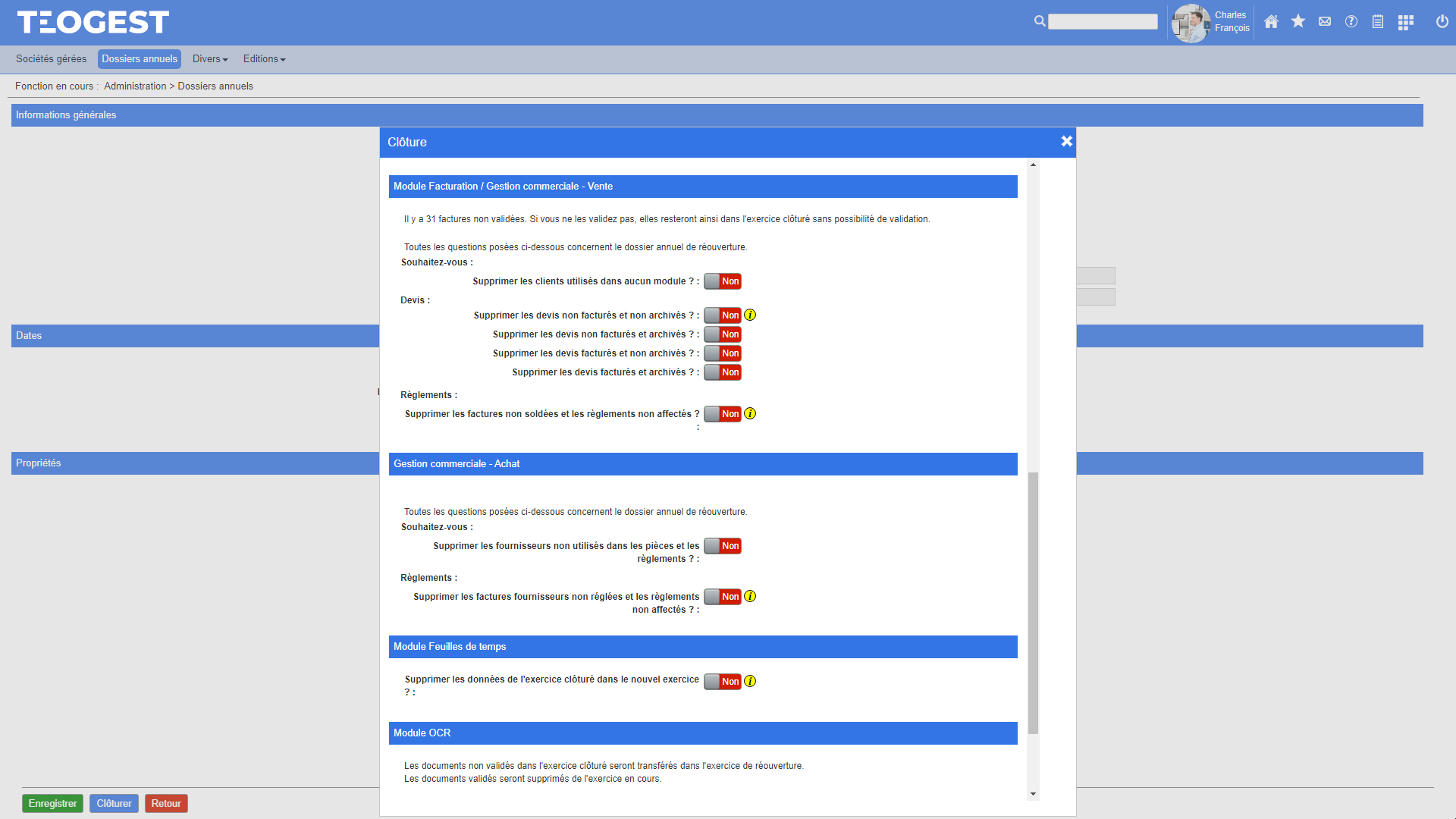Click the help question mark icon
1456x819 pixels.
(1351, 22)
